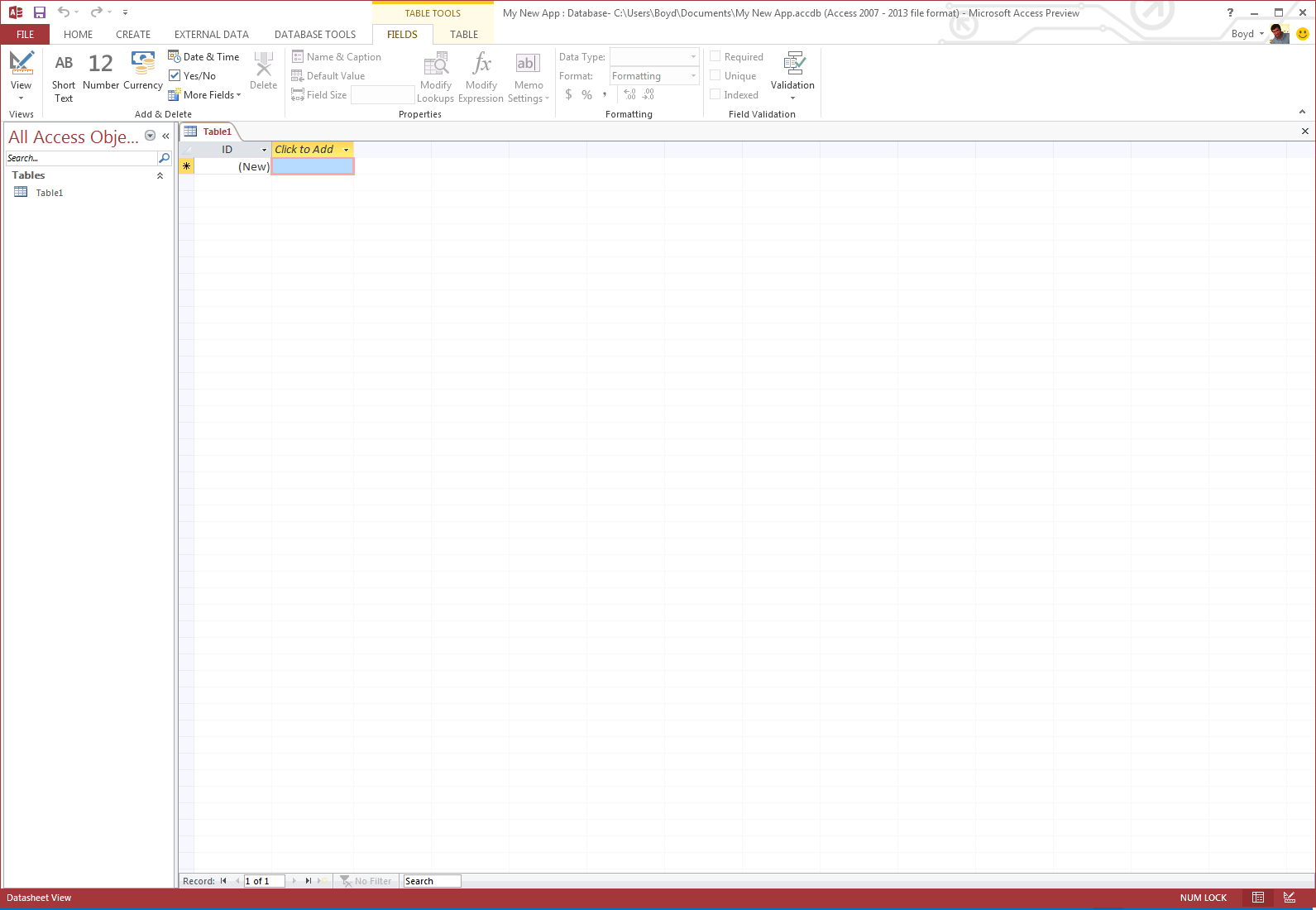Click the Access application icon
This screenshot has width=1316, height=910.
[15, 12]
